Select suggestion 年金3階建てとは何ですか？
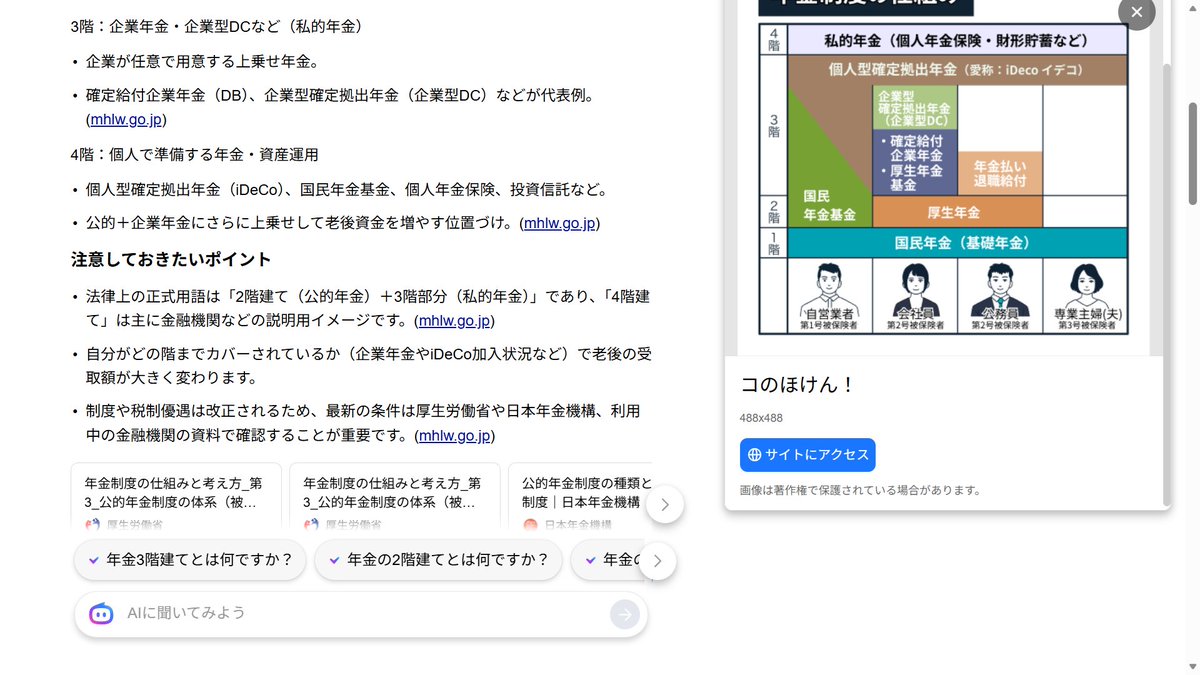The image size is (1200, 675). coord(190,560)
